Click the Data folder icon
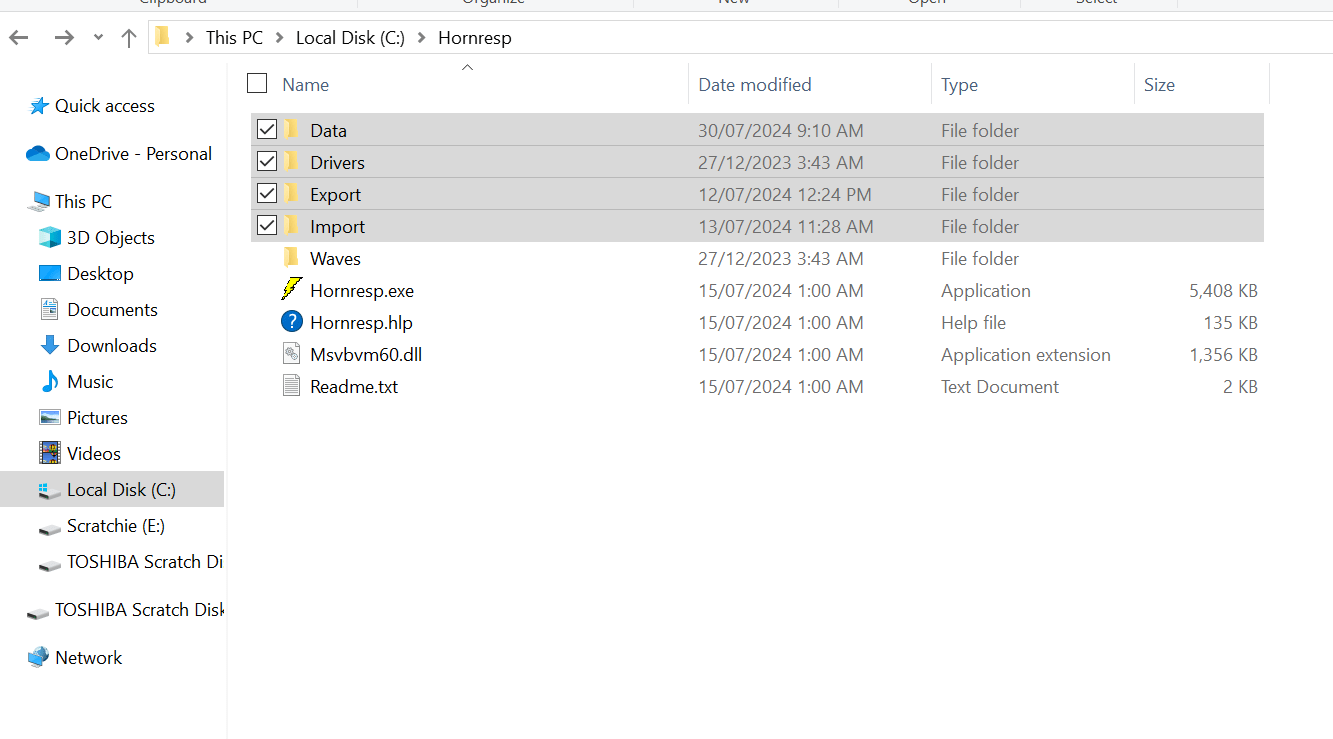 292,129
